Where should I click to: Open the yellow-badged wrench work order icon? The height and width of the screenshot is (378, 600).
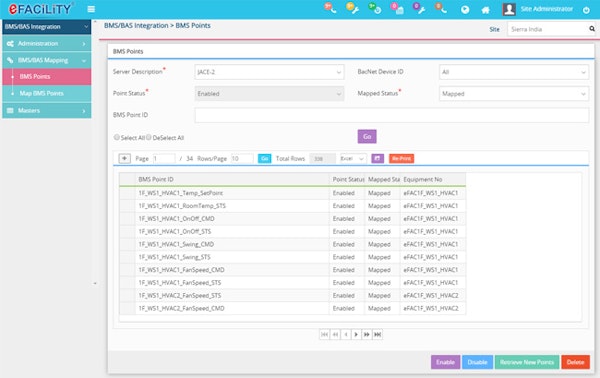352,8
